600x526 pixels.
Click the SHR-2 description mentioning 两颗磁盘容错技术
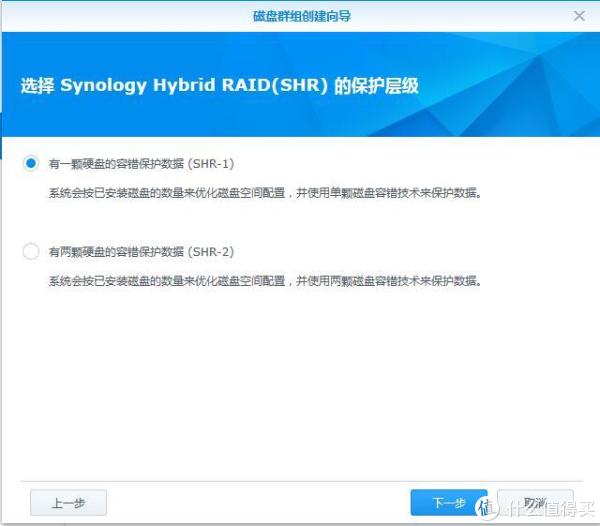265,281
